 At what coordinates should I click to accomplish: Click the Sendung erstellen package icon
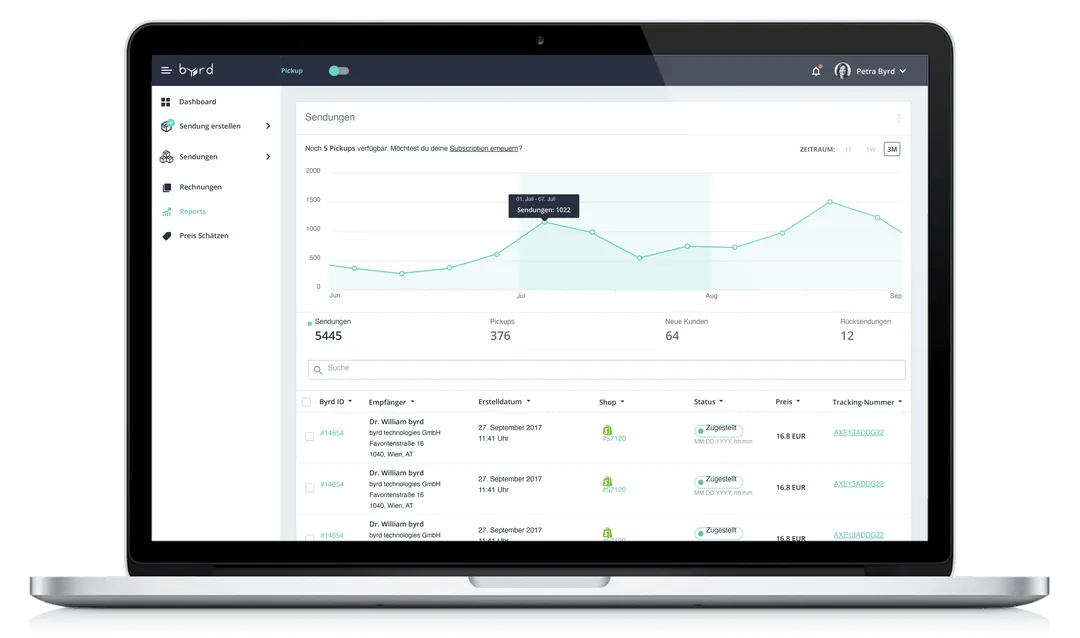[167, 125]
